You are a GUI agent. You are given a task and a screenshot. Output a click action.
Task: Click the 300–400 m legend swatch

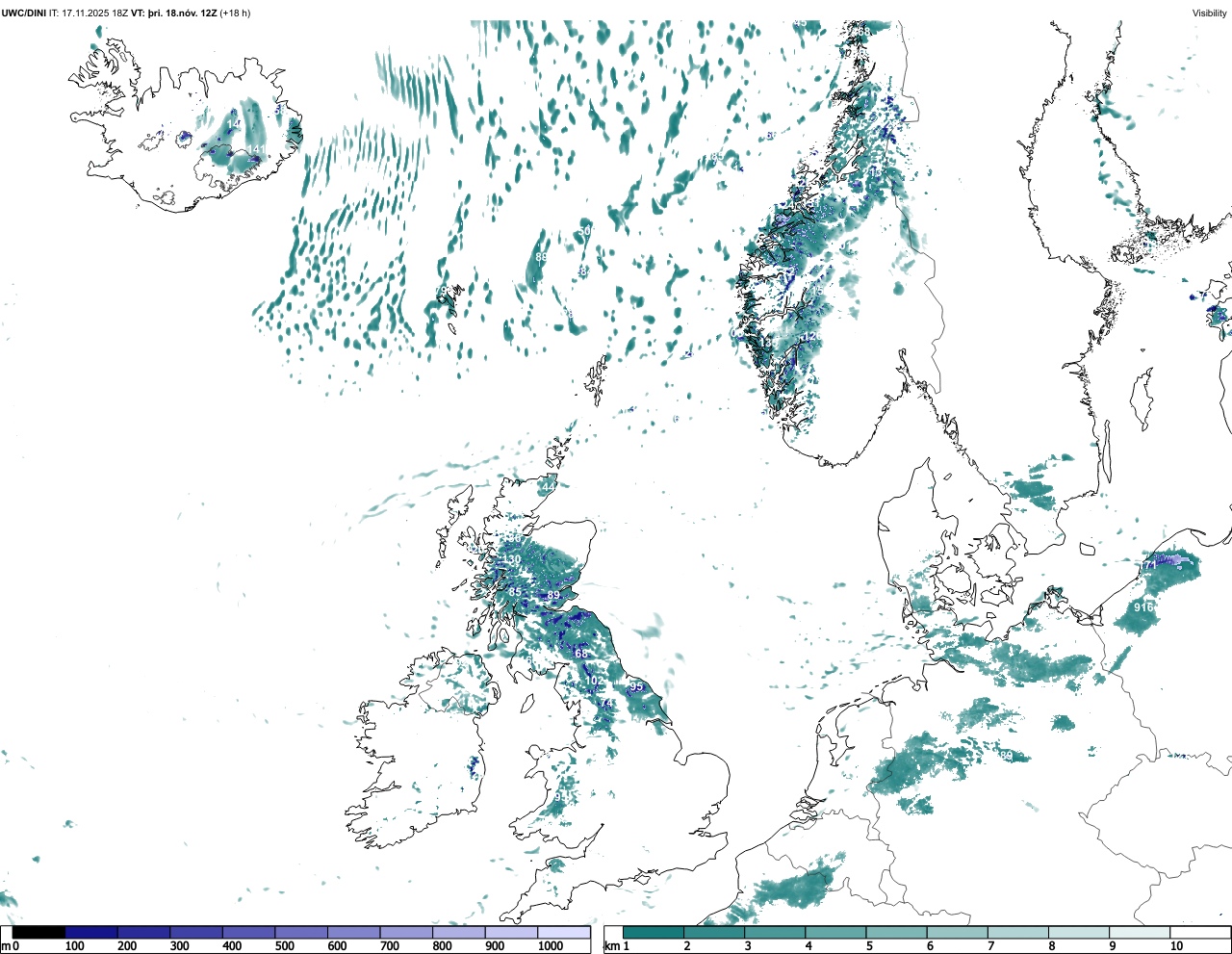click(x=196, y=933)
